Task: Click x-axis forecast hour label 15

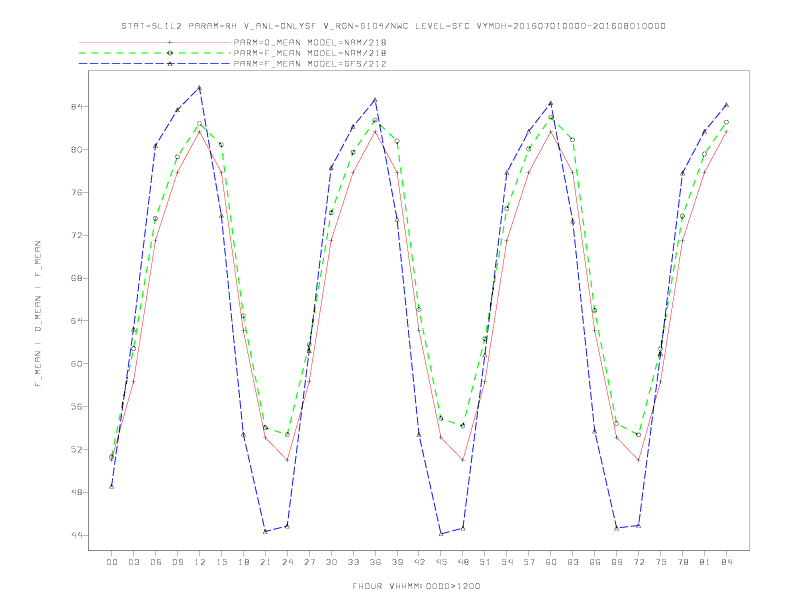Action: tap(221, 562)
